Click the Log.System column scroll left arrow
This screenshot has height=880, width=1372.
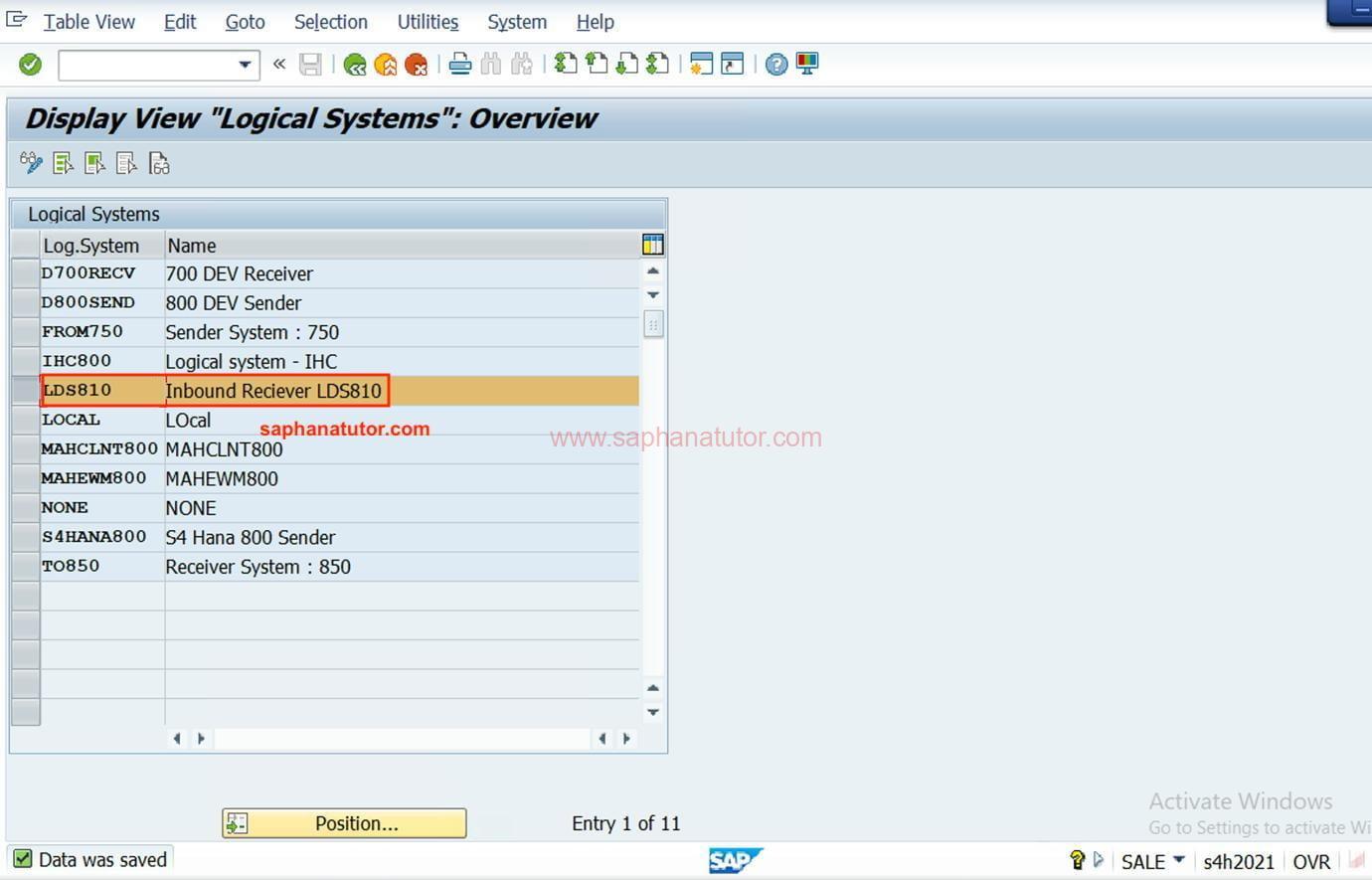177,739
